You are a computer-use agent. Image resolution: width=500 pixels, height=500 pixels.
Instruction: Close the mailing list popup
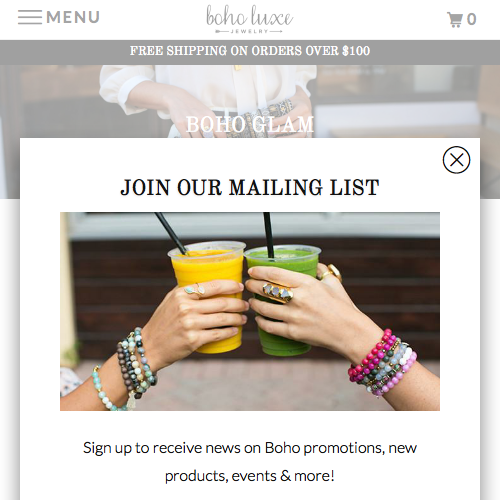456,160
